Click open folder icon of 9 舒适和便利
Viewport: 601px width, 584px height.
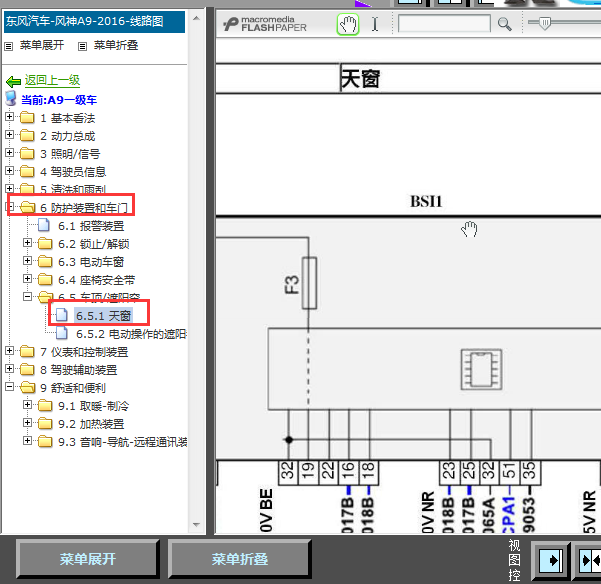[28, 387]
